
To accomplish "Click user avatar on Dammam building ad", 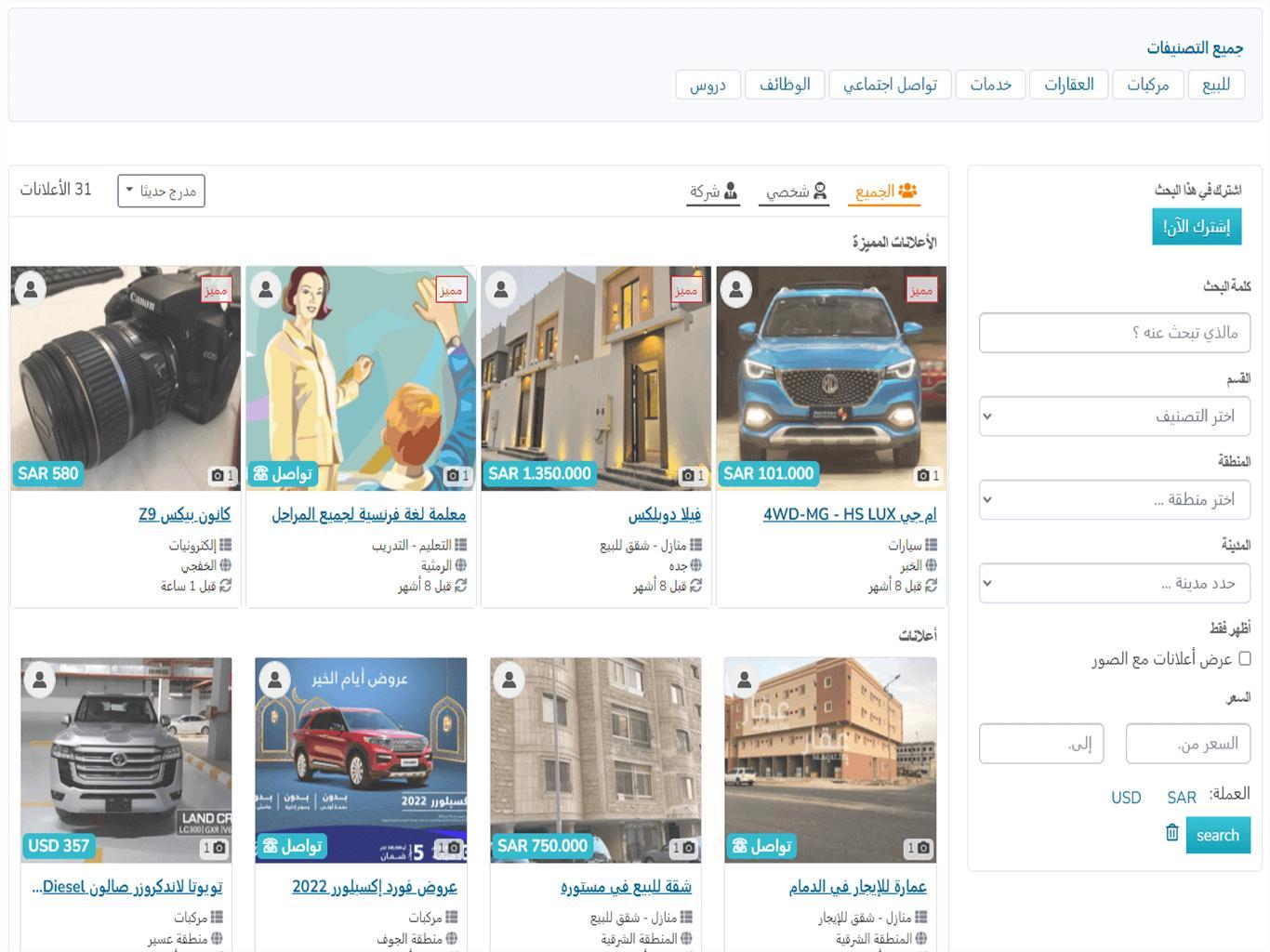I will [745, 681].
